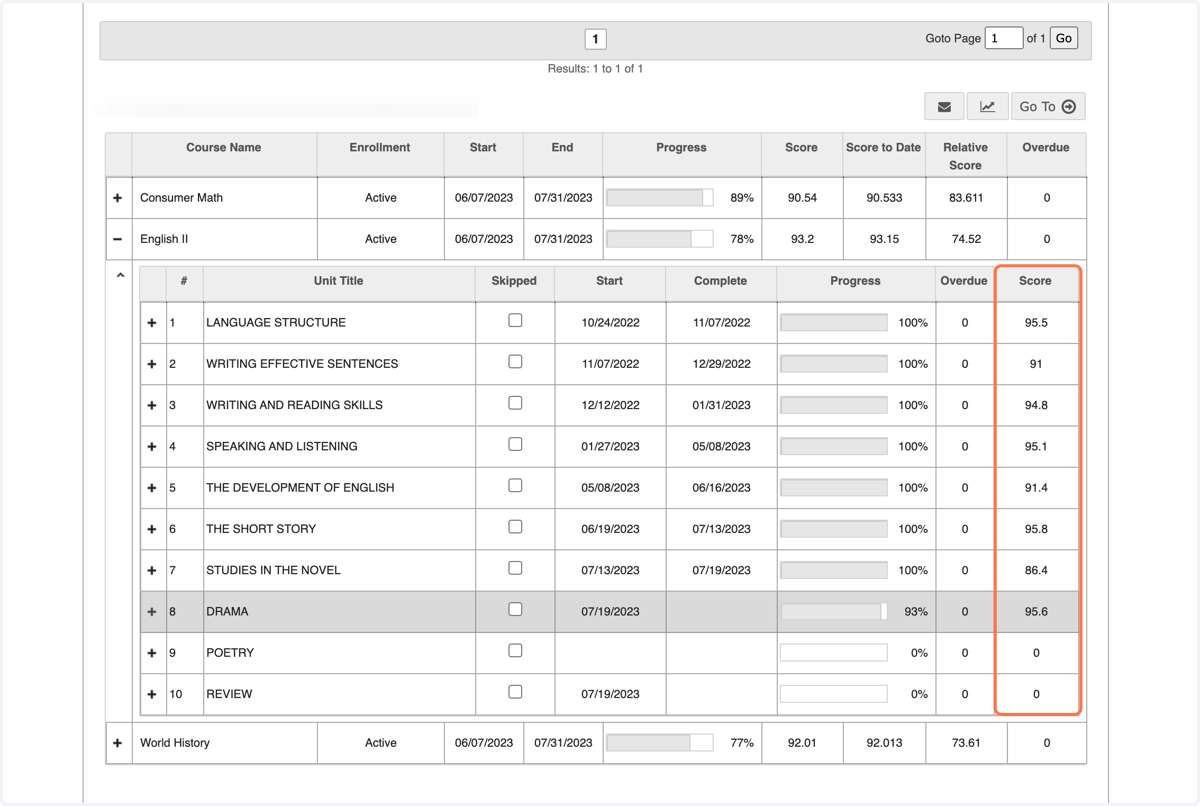Select the English II course name
Screen dimensions: 1200x806
point(164,239)
